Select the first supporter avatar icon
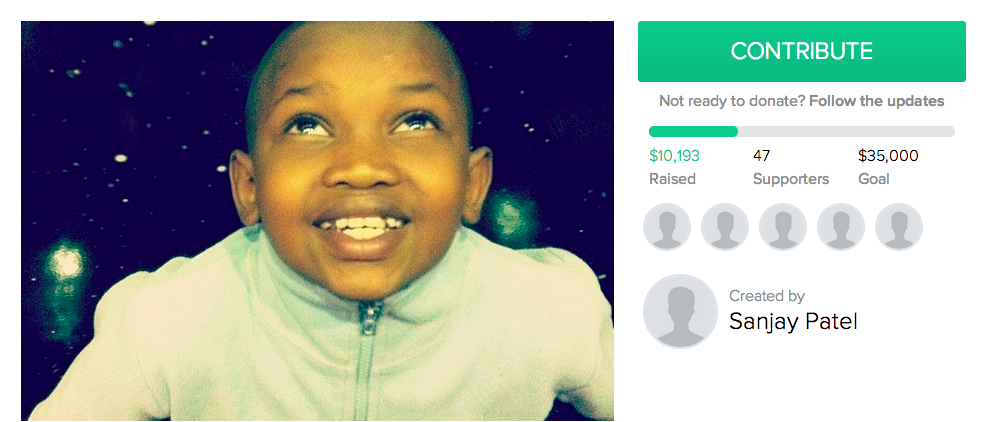This screenshot has width=987, height=422. pos(667,227)
